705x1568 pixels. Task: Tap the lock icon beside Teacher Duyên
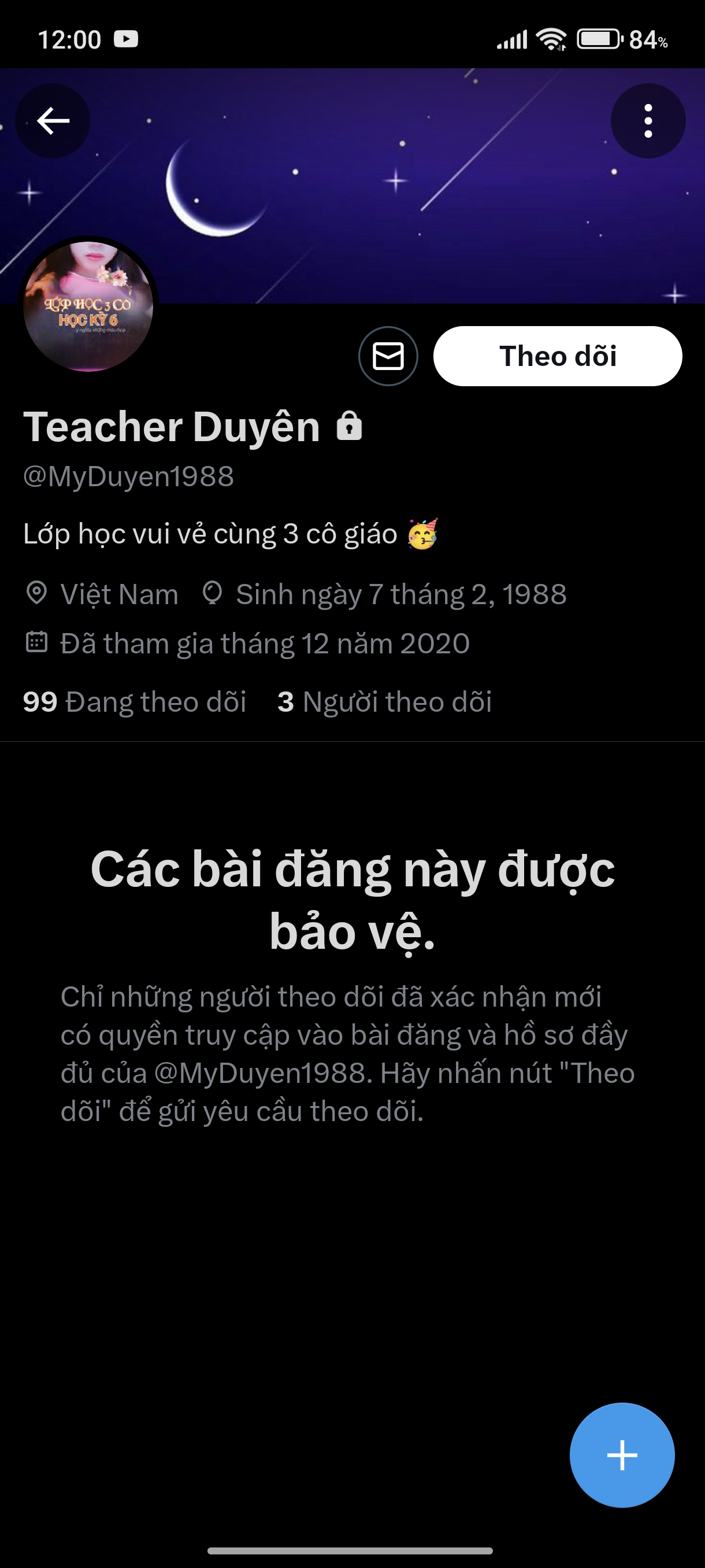[349, 426]
